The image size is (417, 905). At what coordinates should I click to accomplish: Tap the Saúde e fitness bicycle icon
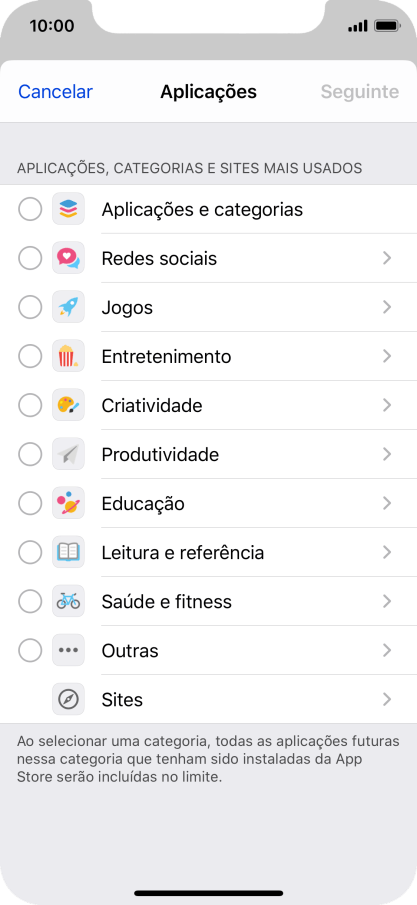(x=68, y=601)
